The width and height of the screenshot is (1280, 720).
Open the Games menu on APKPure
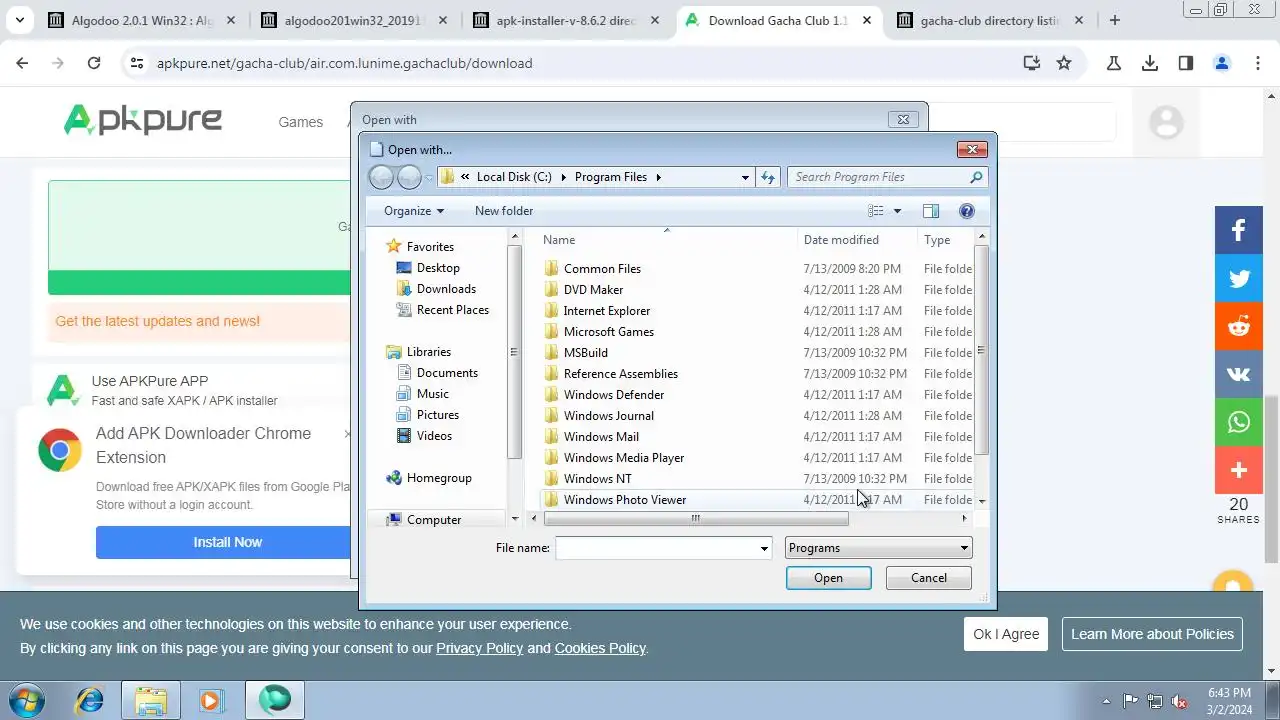tap(300, 122)
